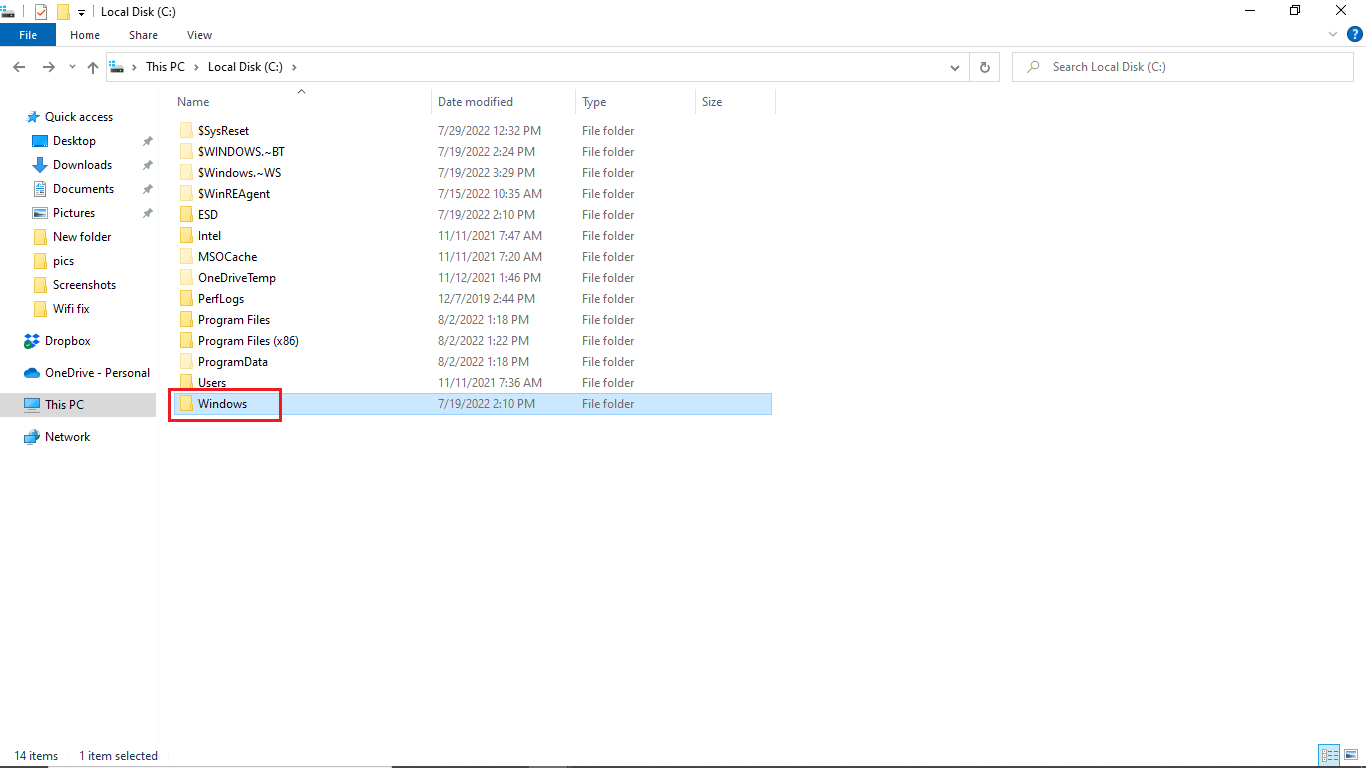Image resolution: width=1366 pixels, height=768 pixels.
Task: Select OneDrive - Personal in navigation pane
Action: click(x=97, y=373)
